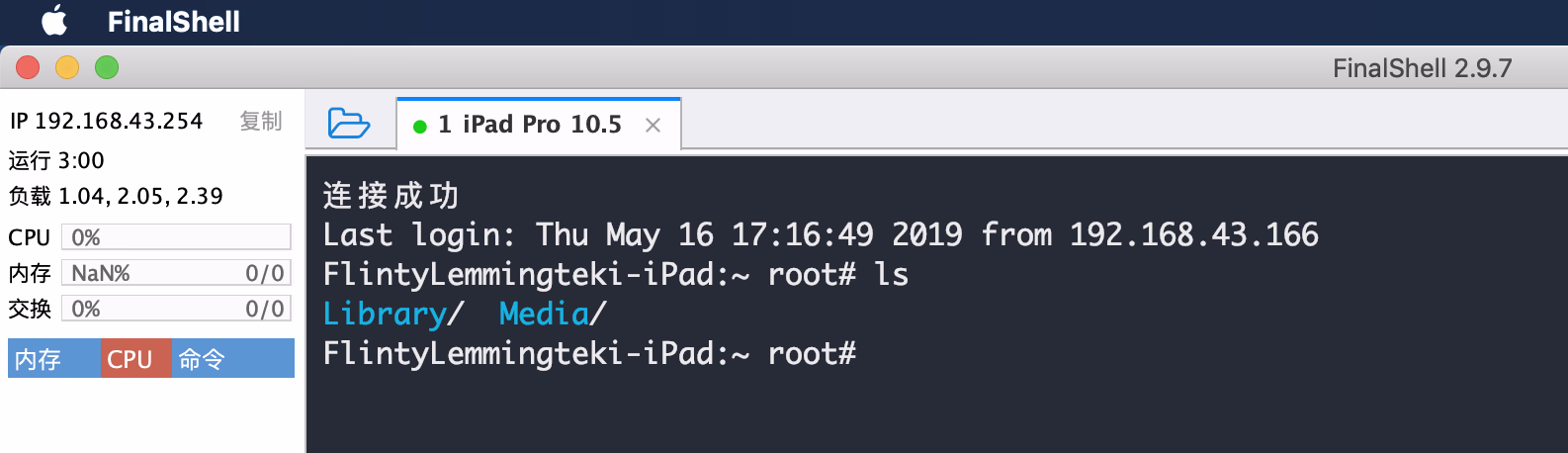
Task: Open the connection manager folder icon
Action: click(x=348, y=124)
